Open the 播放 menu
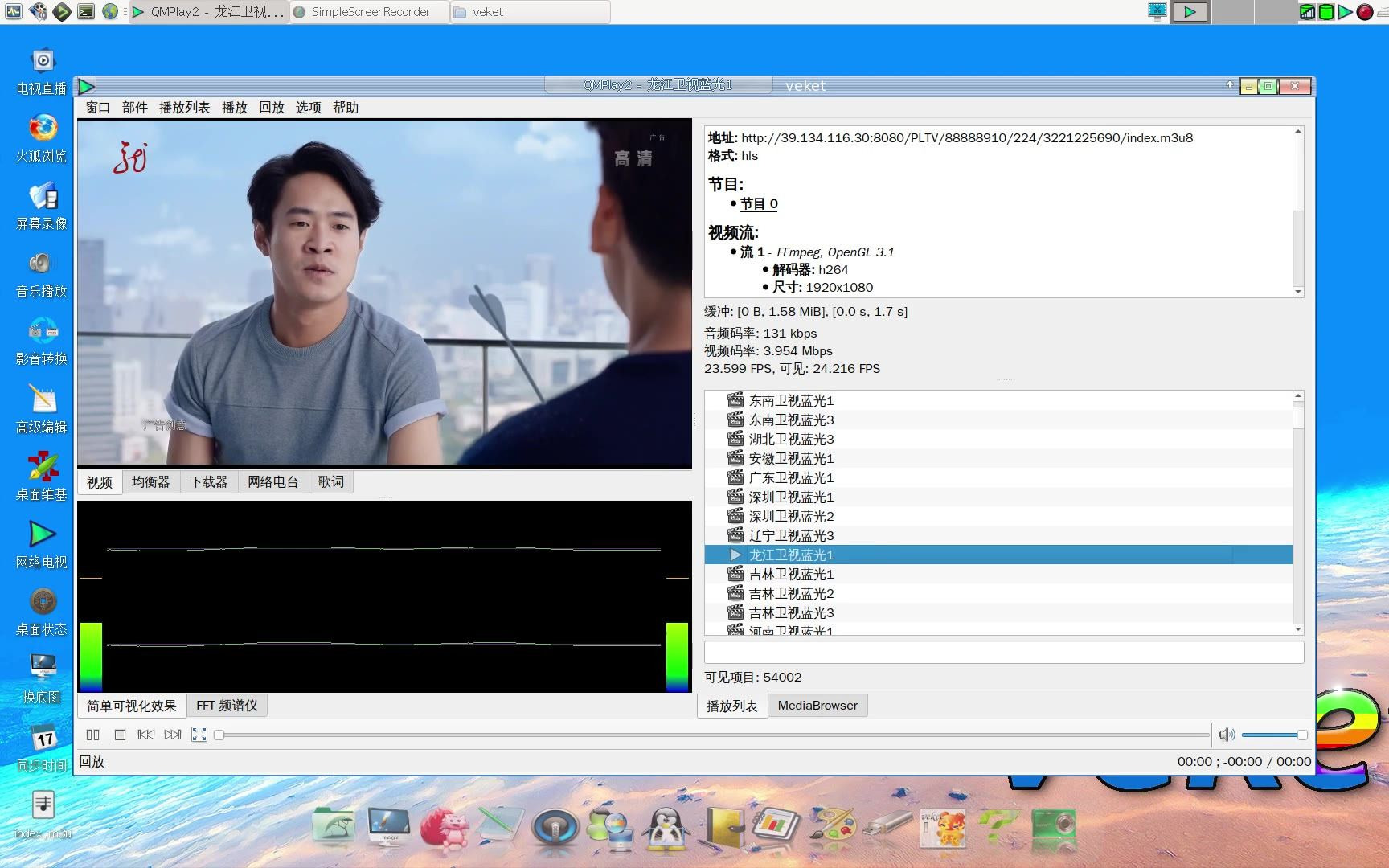The image size is (1389, 868). point(234,108)
